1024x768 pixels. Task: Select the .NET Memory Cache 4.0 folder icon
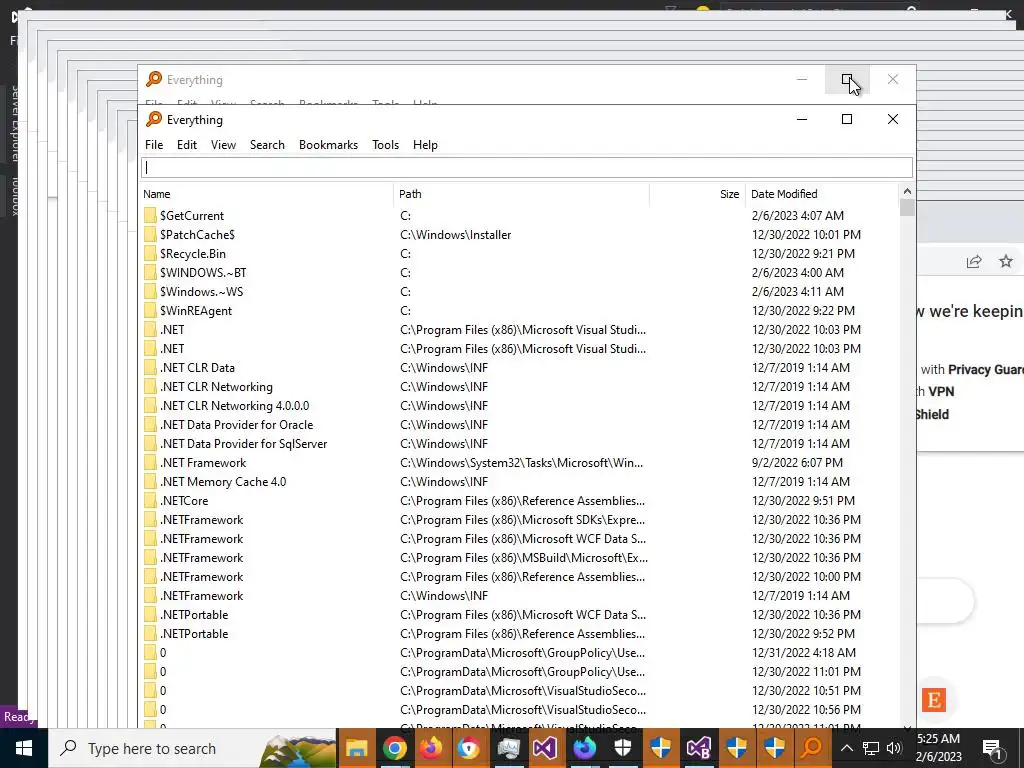[x=150, y=482]
